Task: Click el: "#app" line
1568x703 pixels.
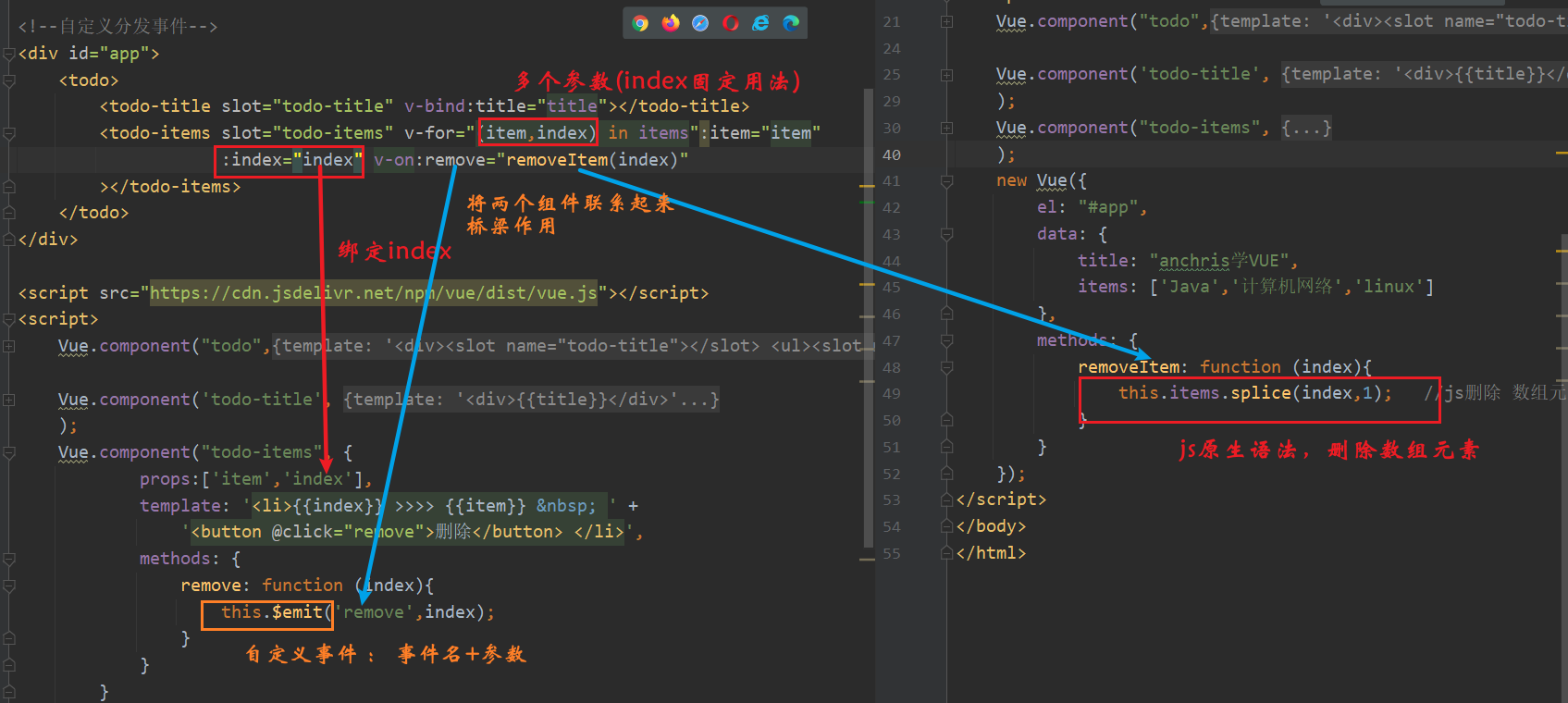Action: pyautogui.click(x=1092, y=207)
